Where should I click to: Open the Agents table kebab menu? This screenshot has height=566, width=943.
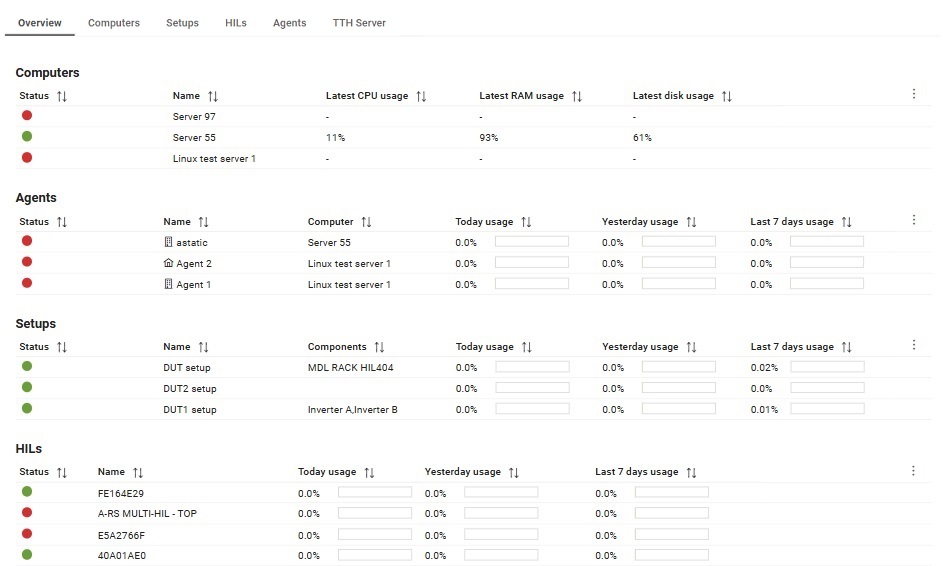[x=914, y=220]
